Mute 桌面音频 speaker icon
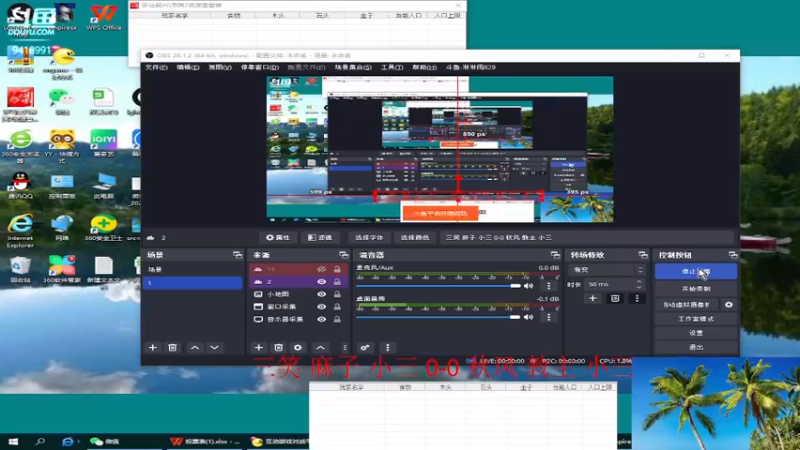The width and height of the screenshot is (800, 450). pyautogui.click(x=529, y=317)
